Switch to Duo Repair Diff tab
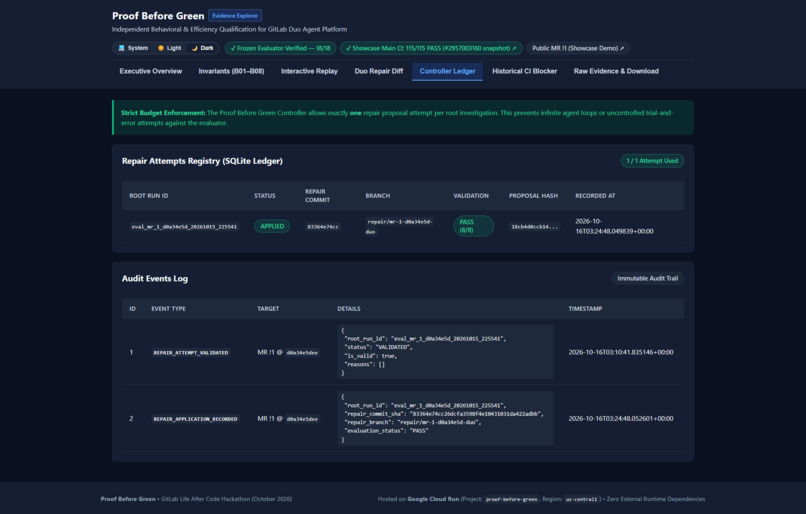Screen dimensions: 806x514 click(x=379, y=71)
